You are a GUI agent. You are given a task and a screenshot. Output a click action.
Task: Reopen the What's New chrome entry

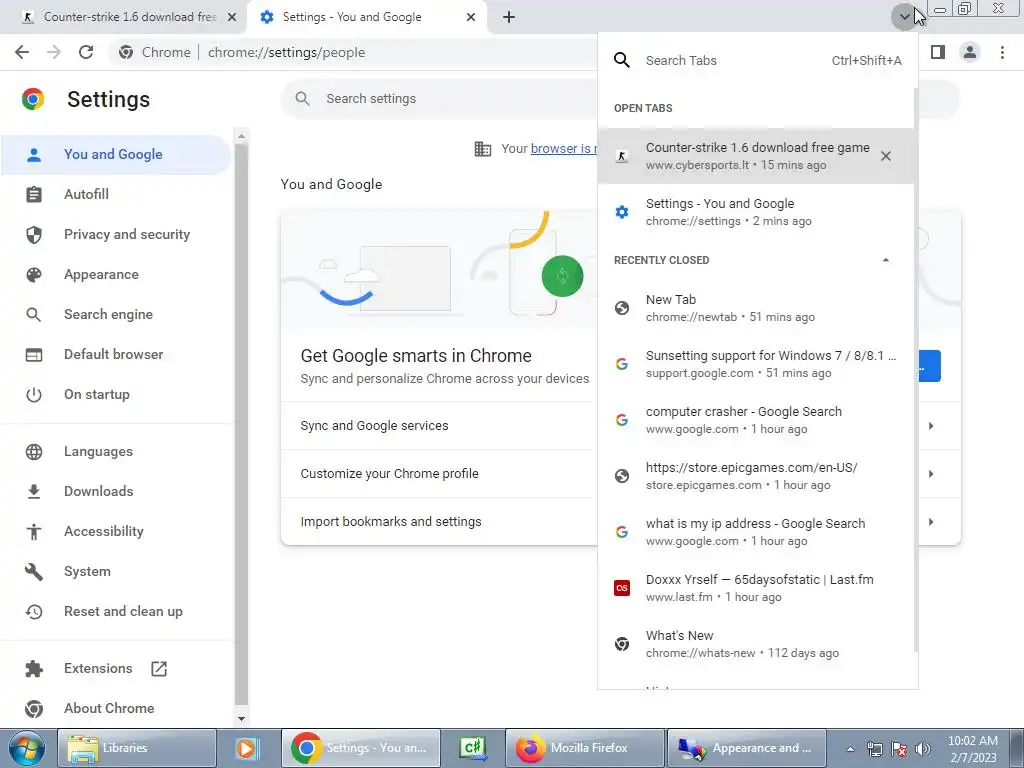(x=756, y=645)
